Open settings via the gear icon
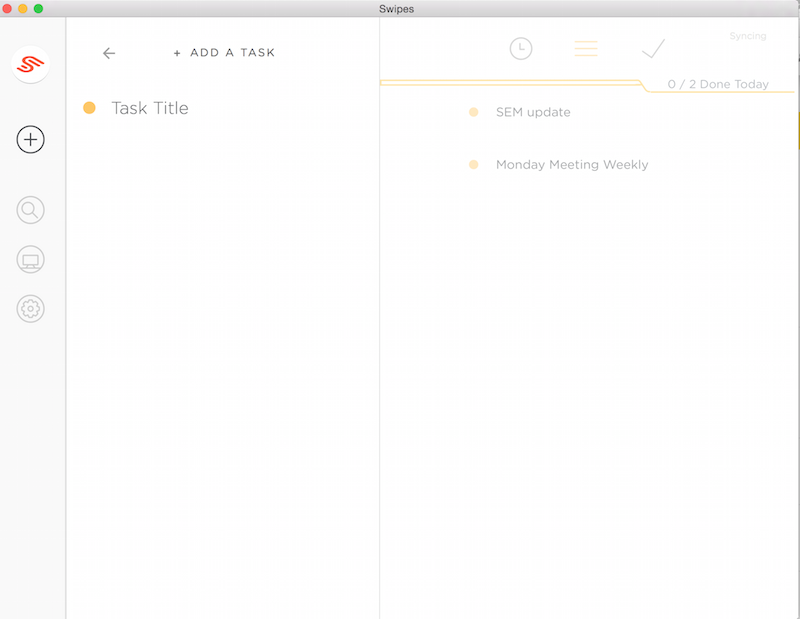The image size is (800, 619). (x=31, y=309)
